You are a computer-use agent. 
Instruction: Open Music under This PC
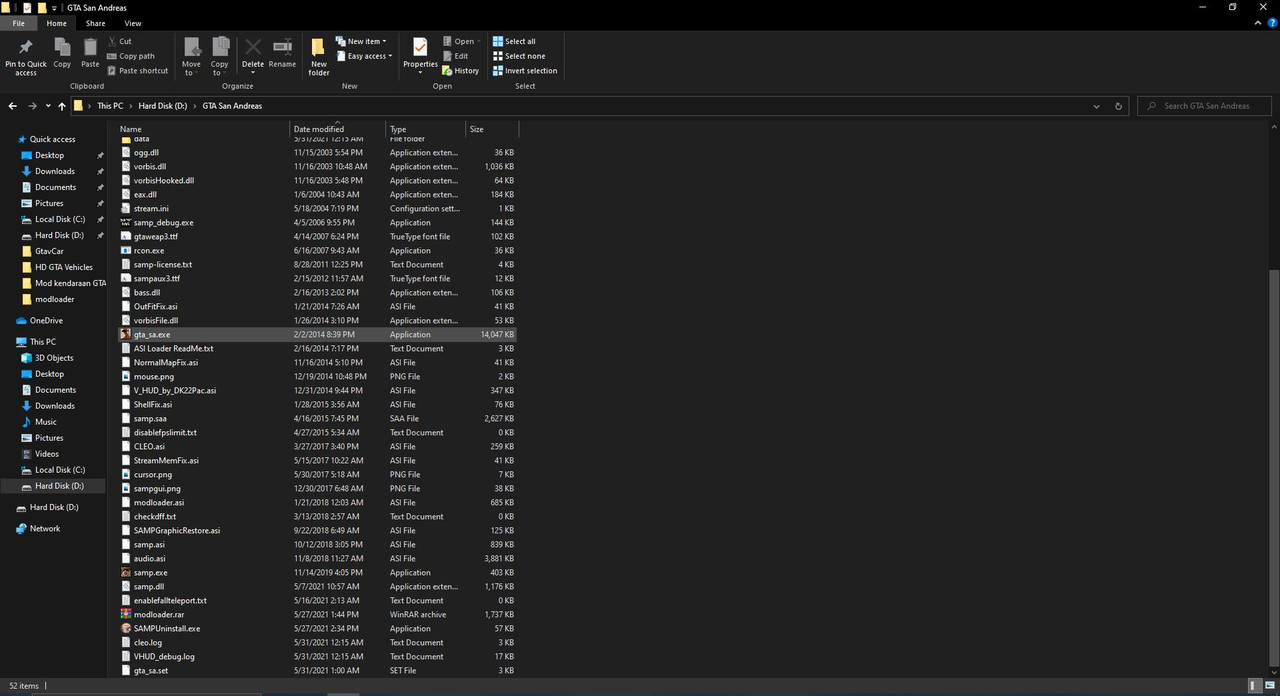[x=46, y=422]
